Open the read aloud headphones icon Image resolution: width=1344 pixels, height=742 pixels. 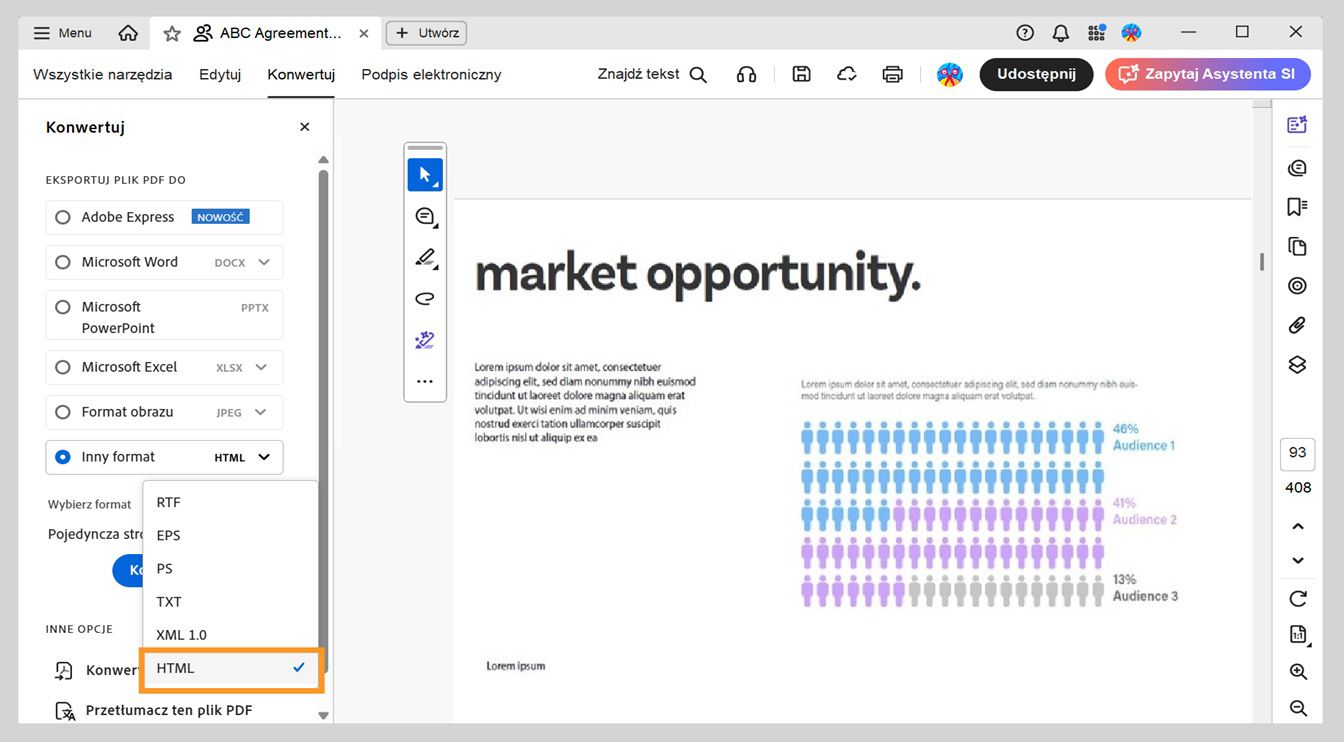click(746, 75)
